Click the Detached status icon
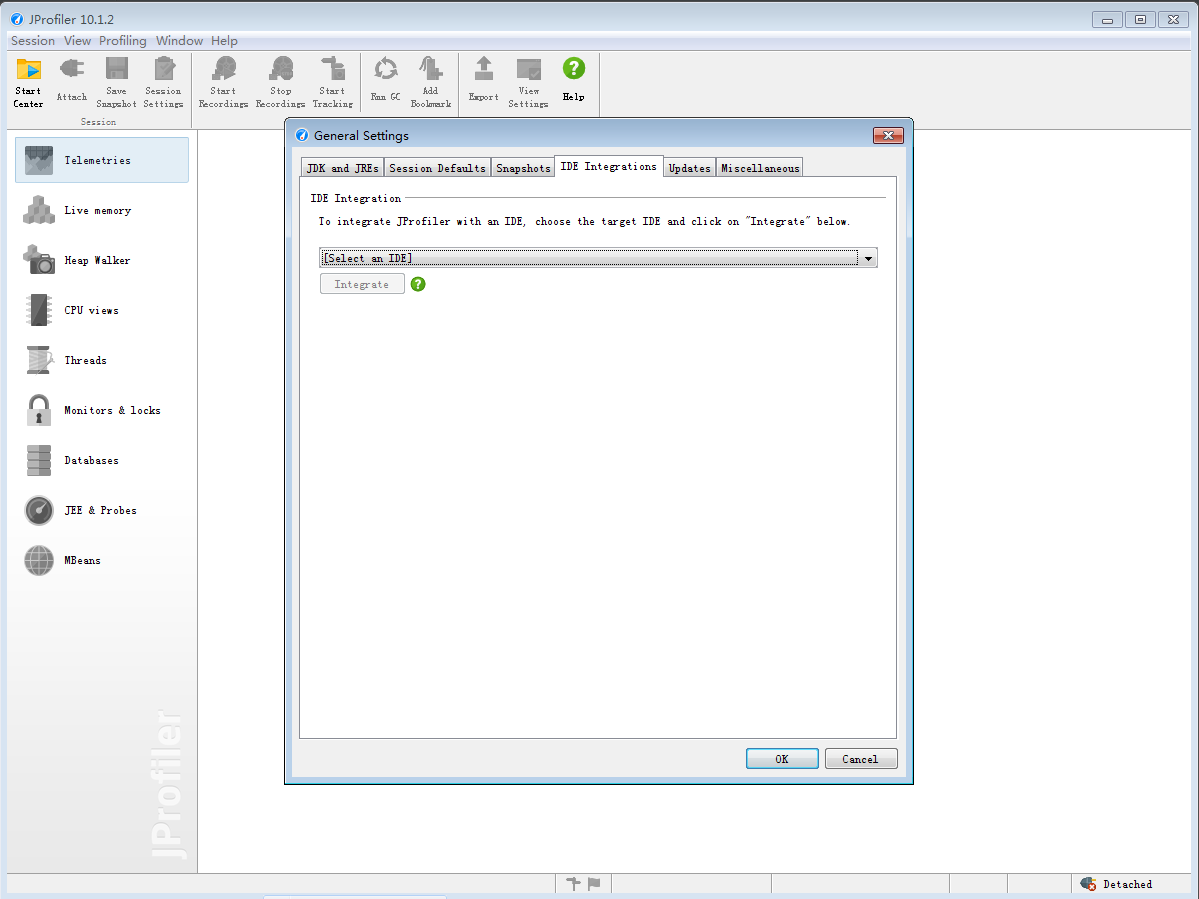 1088,884
